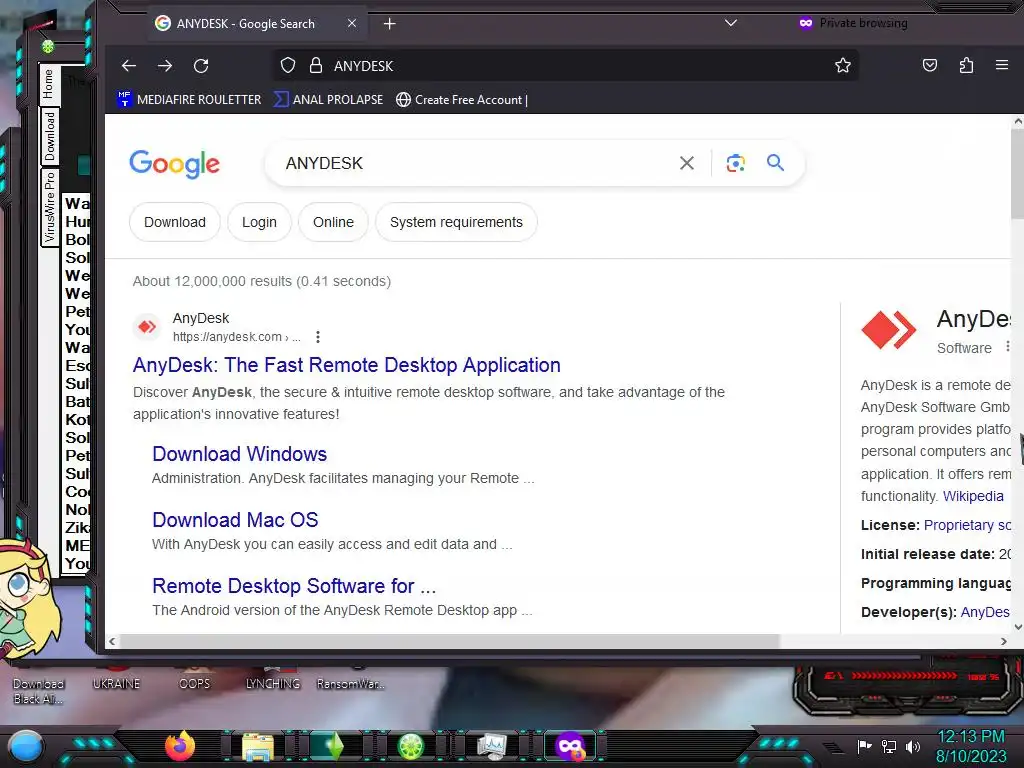1024x768 pixels.
Task: Open the lime slice taskbar icon
Action: 411,747
